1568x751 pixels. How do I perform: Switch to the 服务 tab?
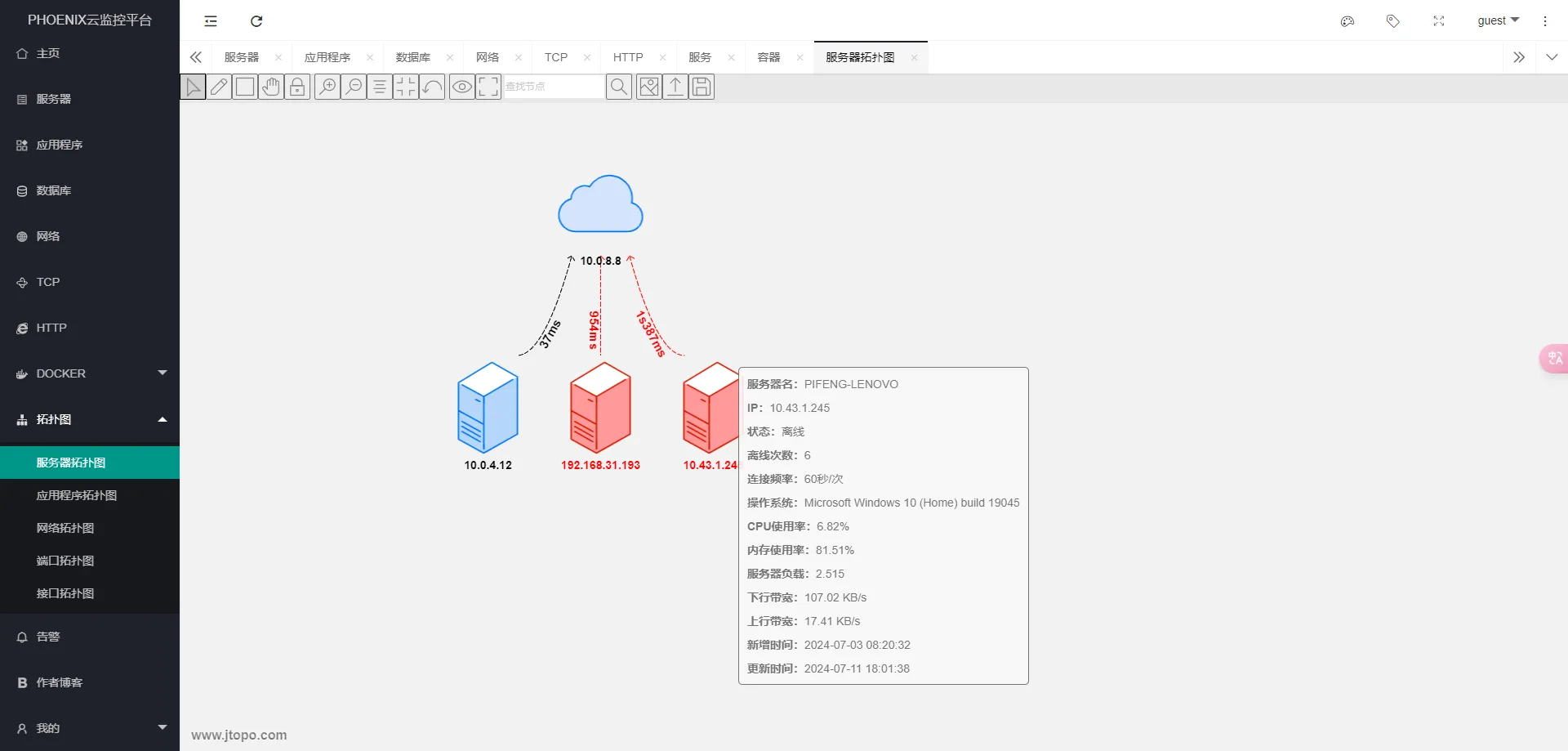[x=700, y=57]
